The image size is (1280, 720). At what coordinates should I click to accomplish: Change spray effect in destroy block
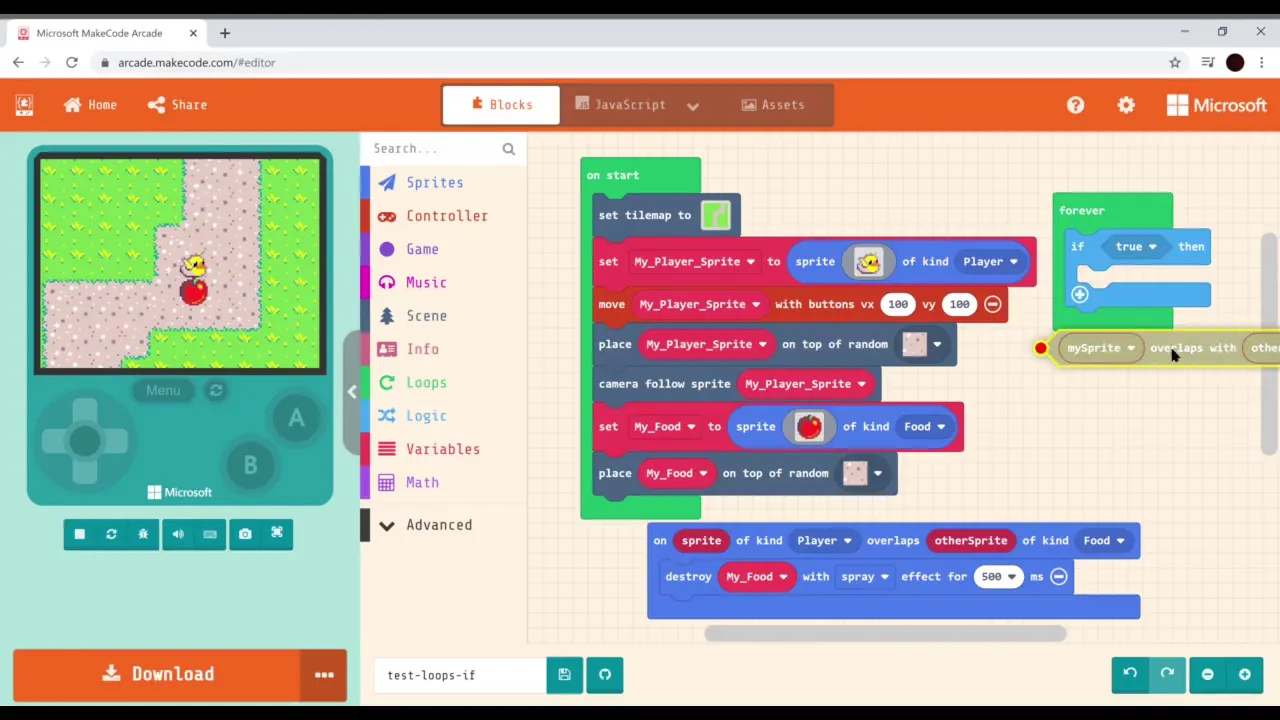(x=865, y=577)
